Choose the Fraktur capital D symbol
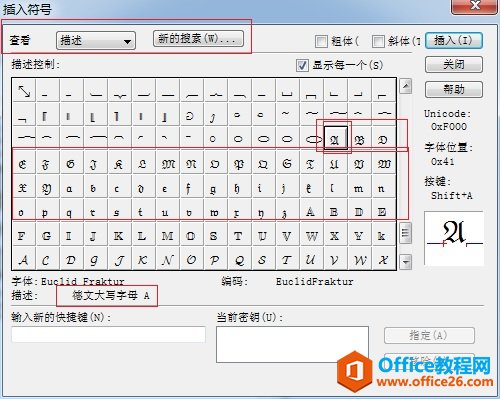 click(383, 138)
